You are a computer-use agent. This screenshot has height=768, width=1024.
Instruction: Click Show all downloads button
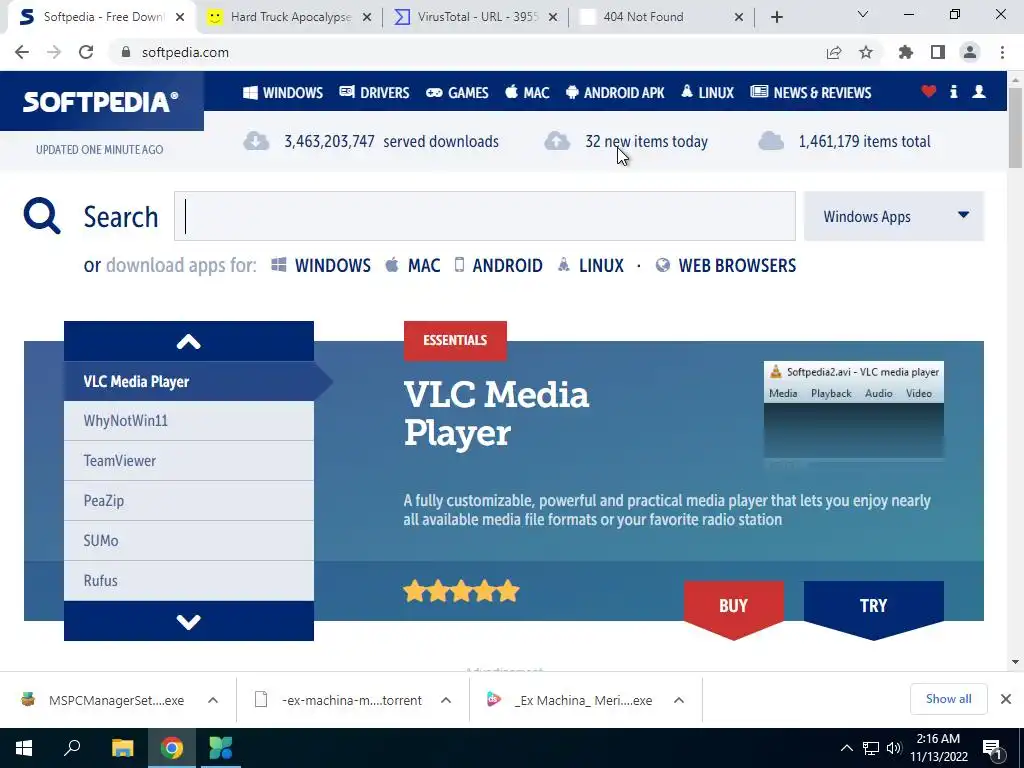coord(948,699)
